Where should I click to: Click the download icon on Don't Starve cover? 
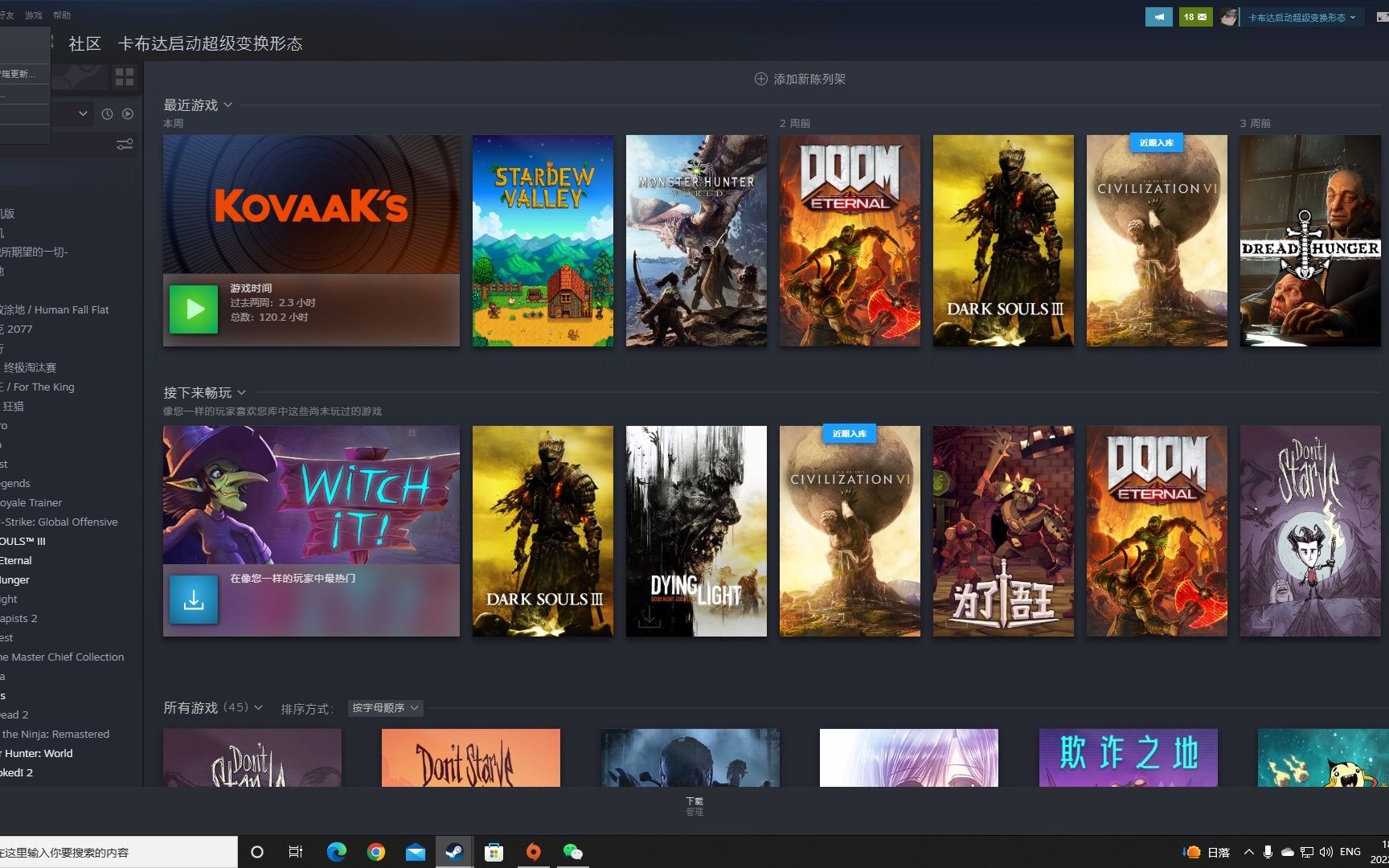click(1263, 616)
